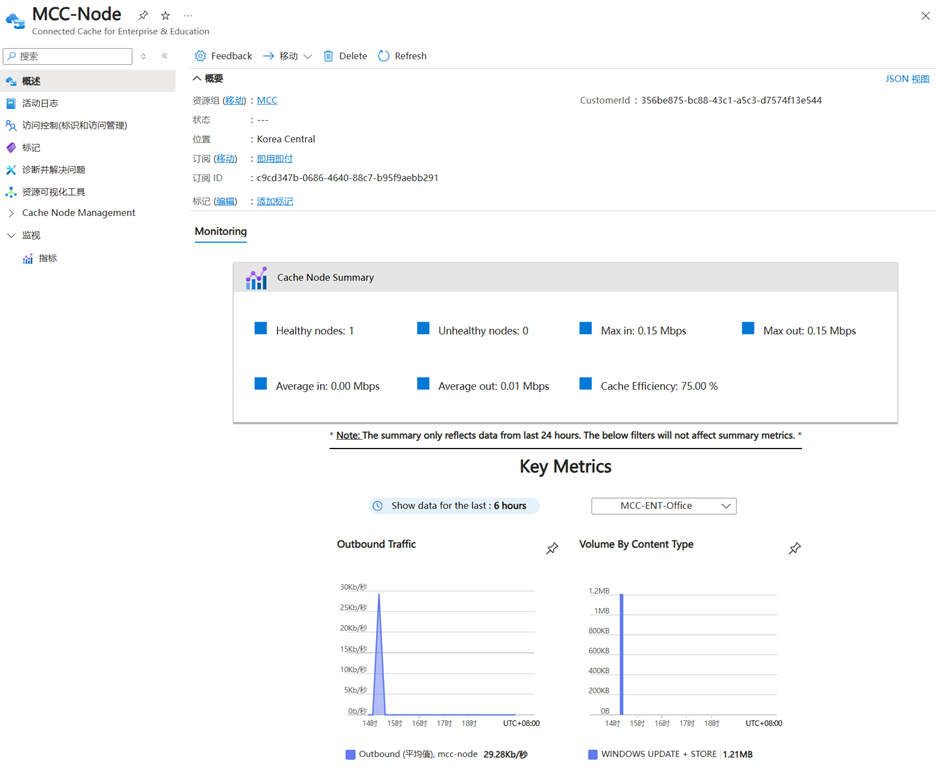This screenshot has height=768, width=936.
Task: Click Average in: 0.00 Mbps text
Action: [x=328, y=386]
